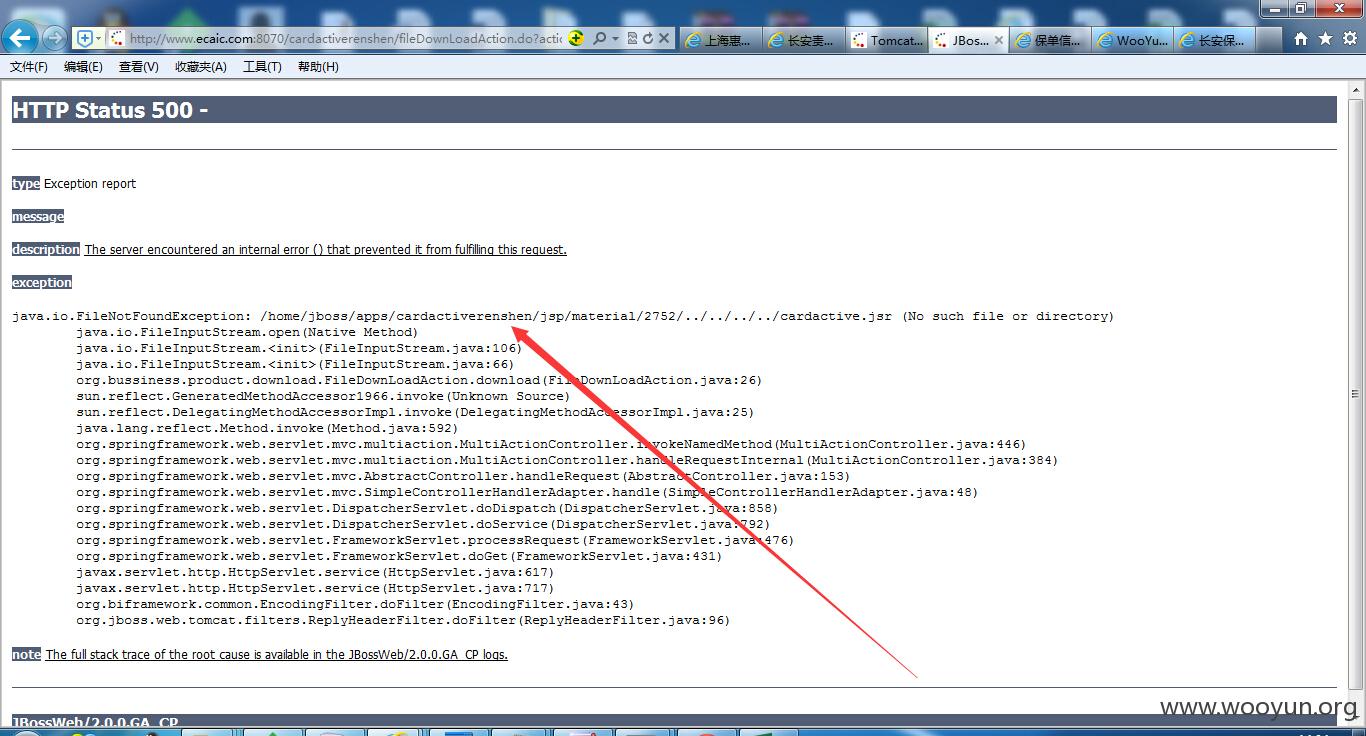
Task: Open the 帮助(H) menu
Action: (318, 67)
